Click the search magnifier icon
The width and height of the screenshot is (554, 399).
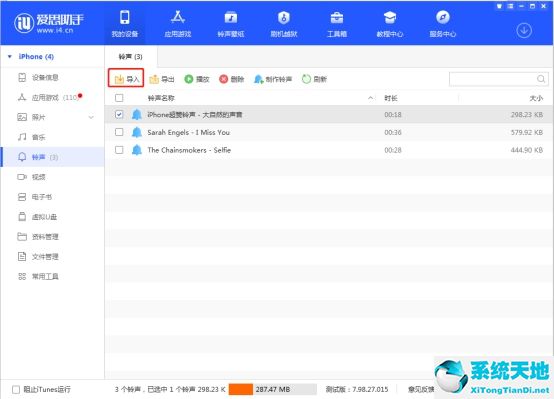click(x=541, y=79)
